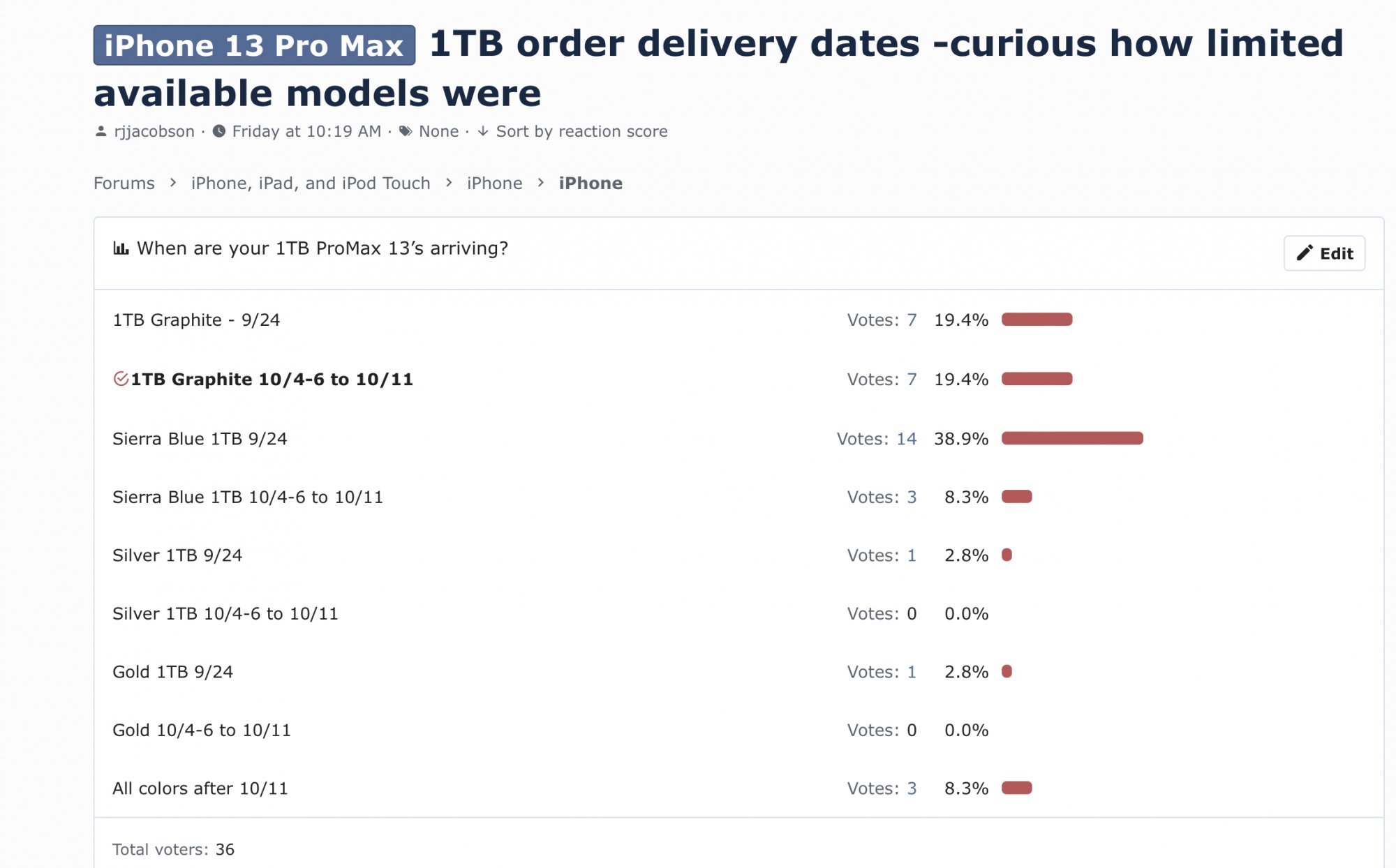Image resolution: width=1396 pixels, height=868 pixels.
Task: Click the pencil icon in Edit button
Action: 1305,253
